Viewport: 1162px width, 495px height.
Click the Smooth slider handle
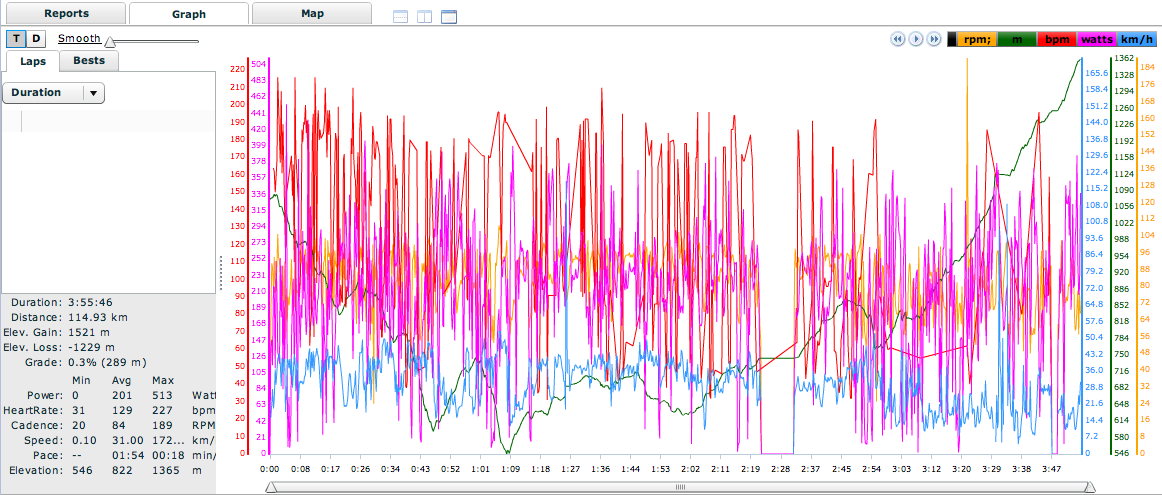pos(109,42)
